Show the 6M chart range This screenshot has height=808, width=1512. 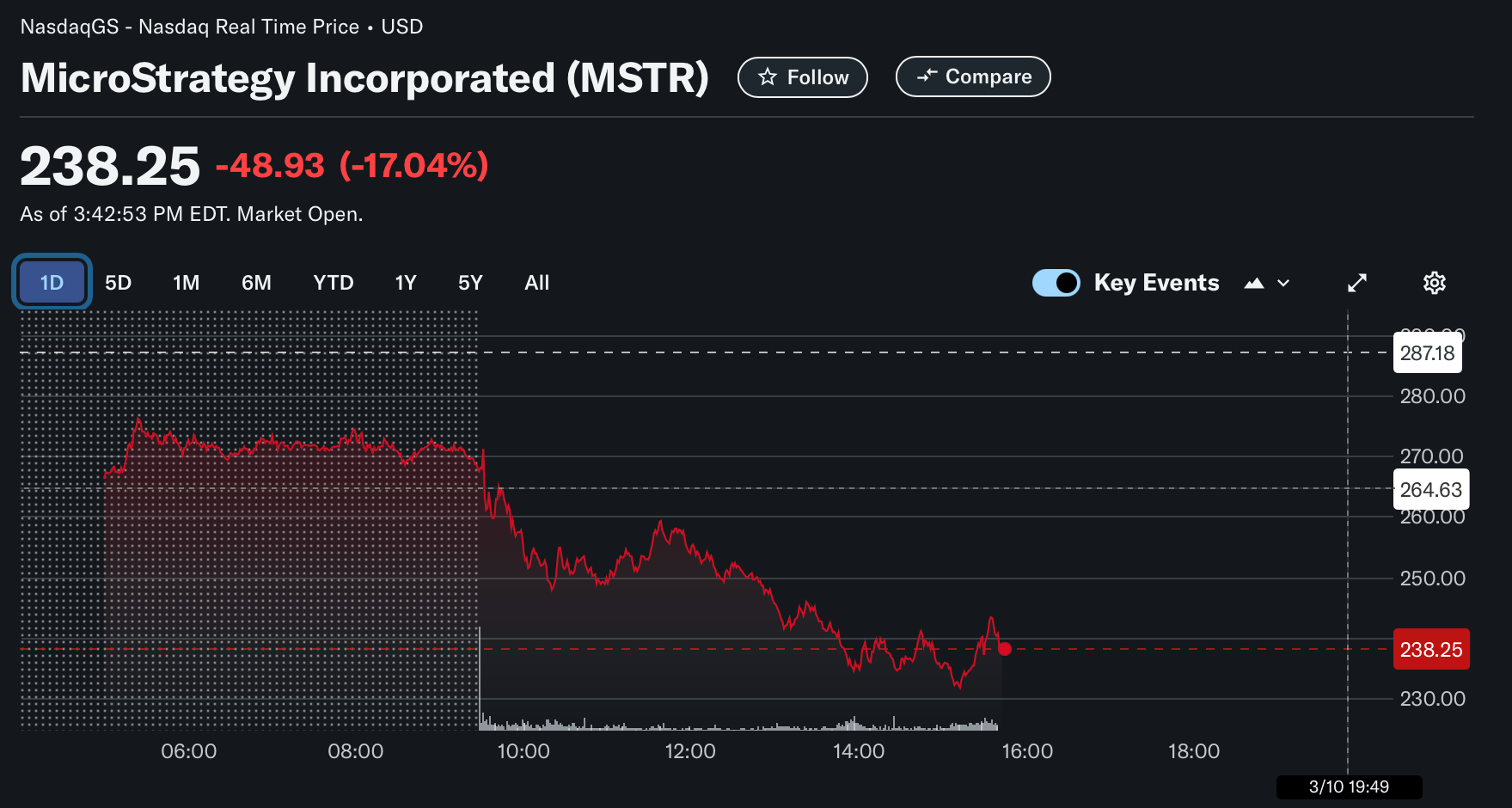(256, 283)
